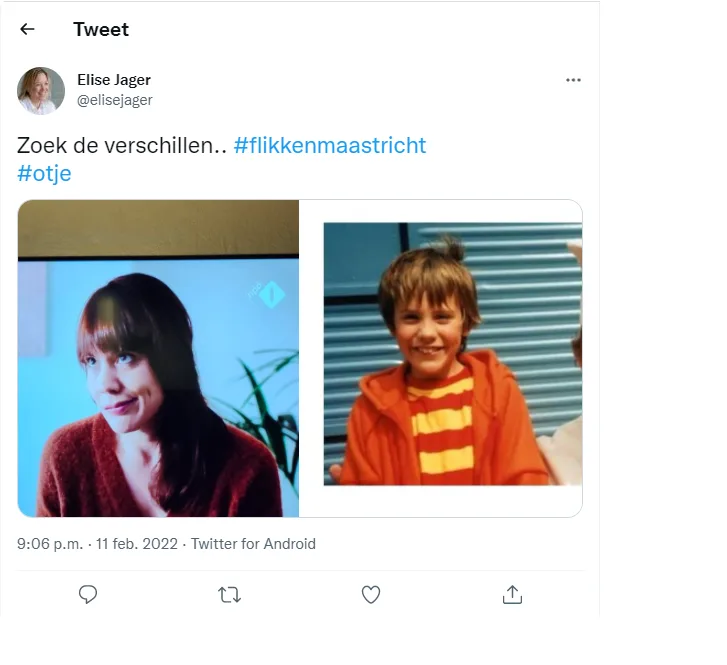This screenshot has width=727, height=665.
Task: Open the share icon options
Action: 512,594
